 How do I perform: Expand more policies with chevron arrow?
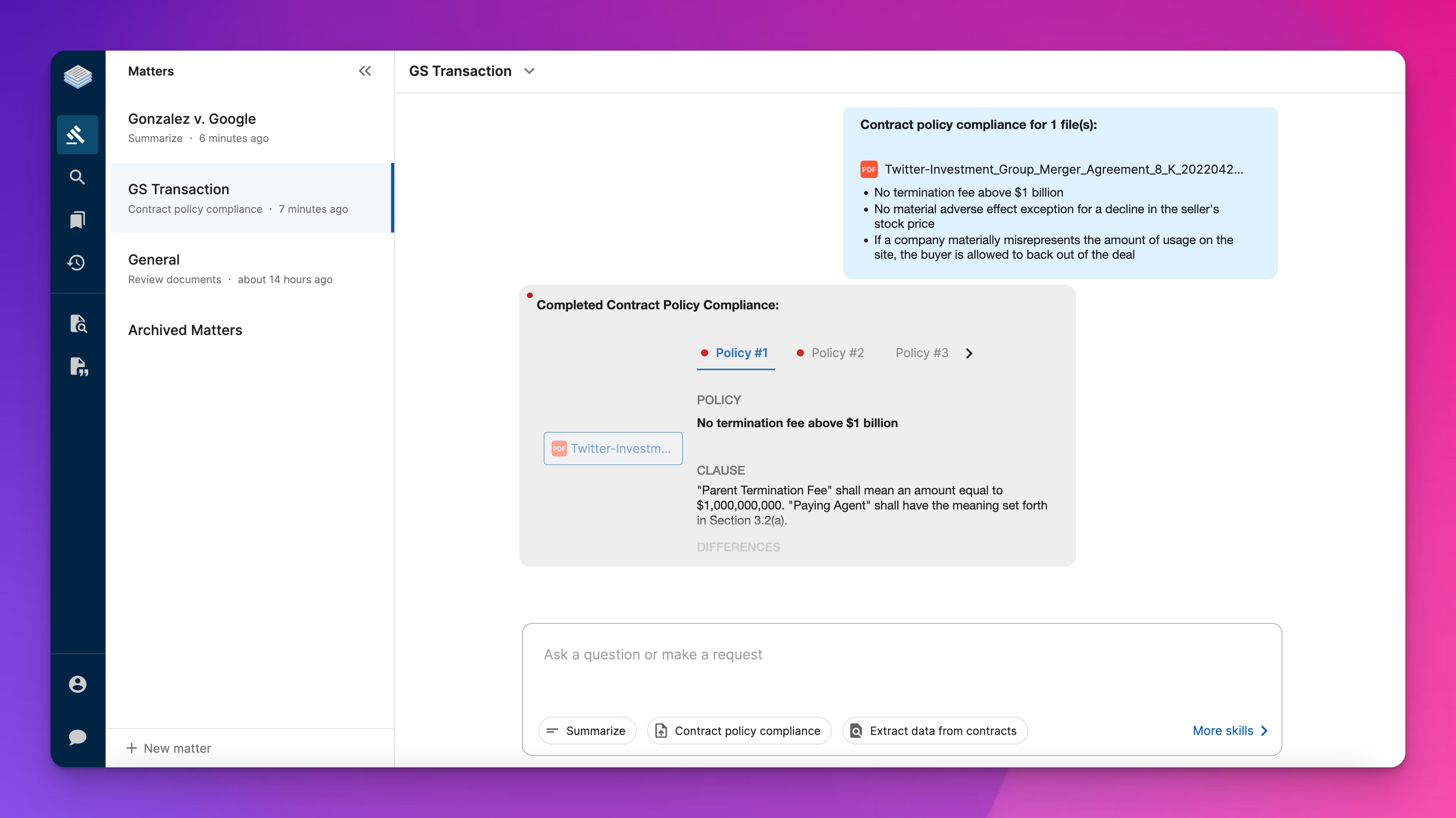(x=969, y=353)
